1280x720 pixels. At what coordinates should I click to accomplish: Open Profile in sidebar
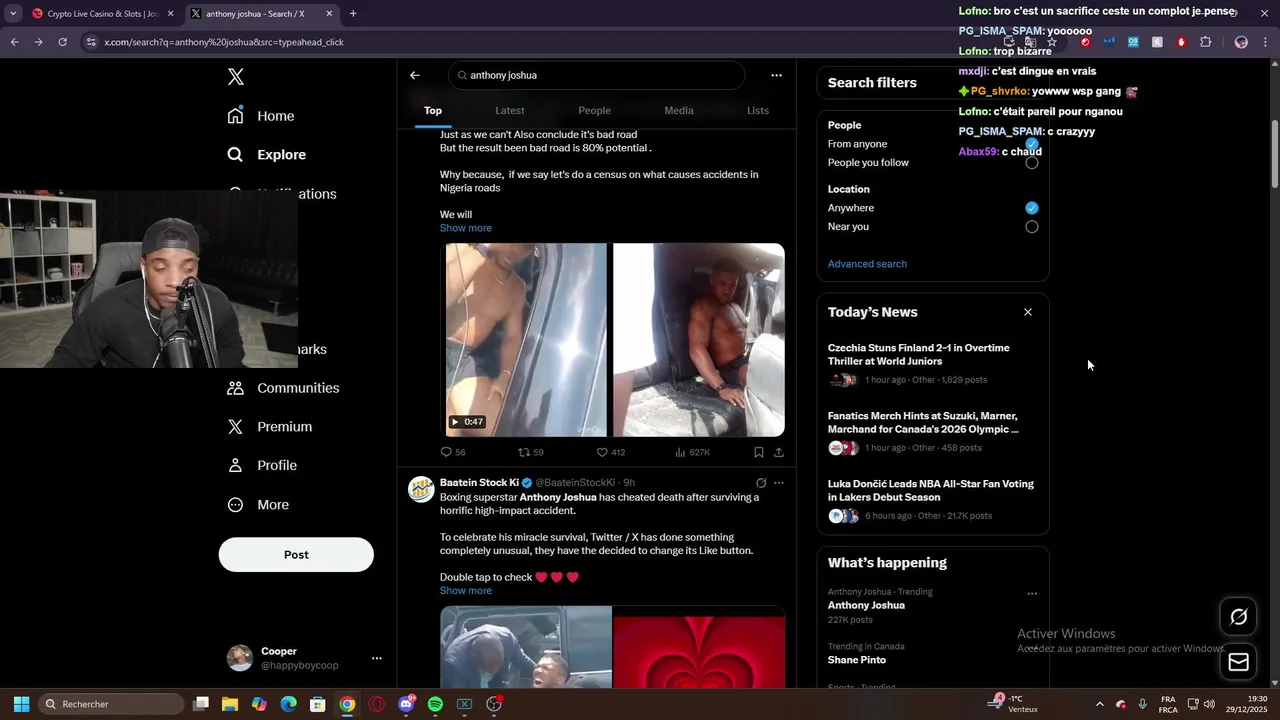click(262, 466)
